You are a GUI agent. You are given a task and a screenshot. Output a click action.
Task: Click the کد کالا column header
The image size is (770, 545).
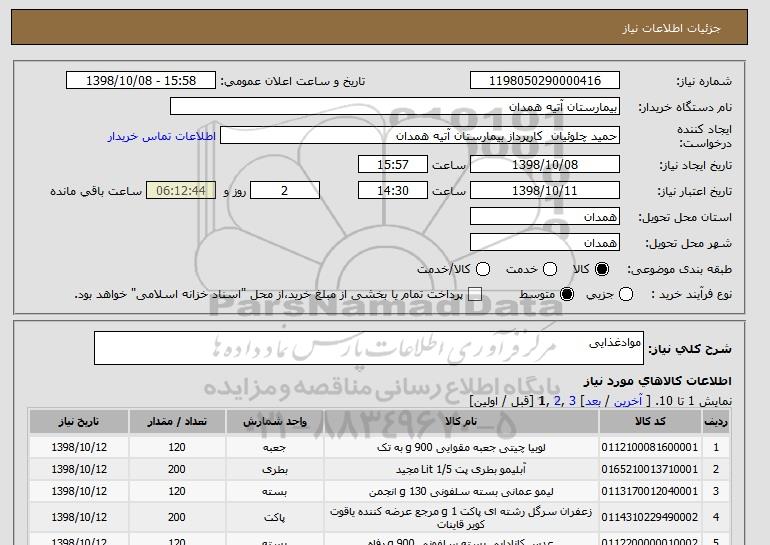click(x=650, y=422)
